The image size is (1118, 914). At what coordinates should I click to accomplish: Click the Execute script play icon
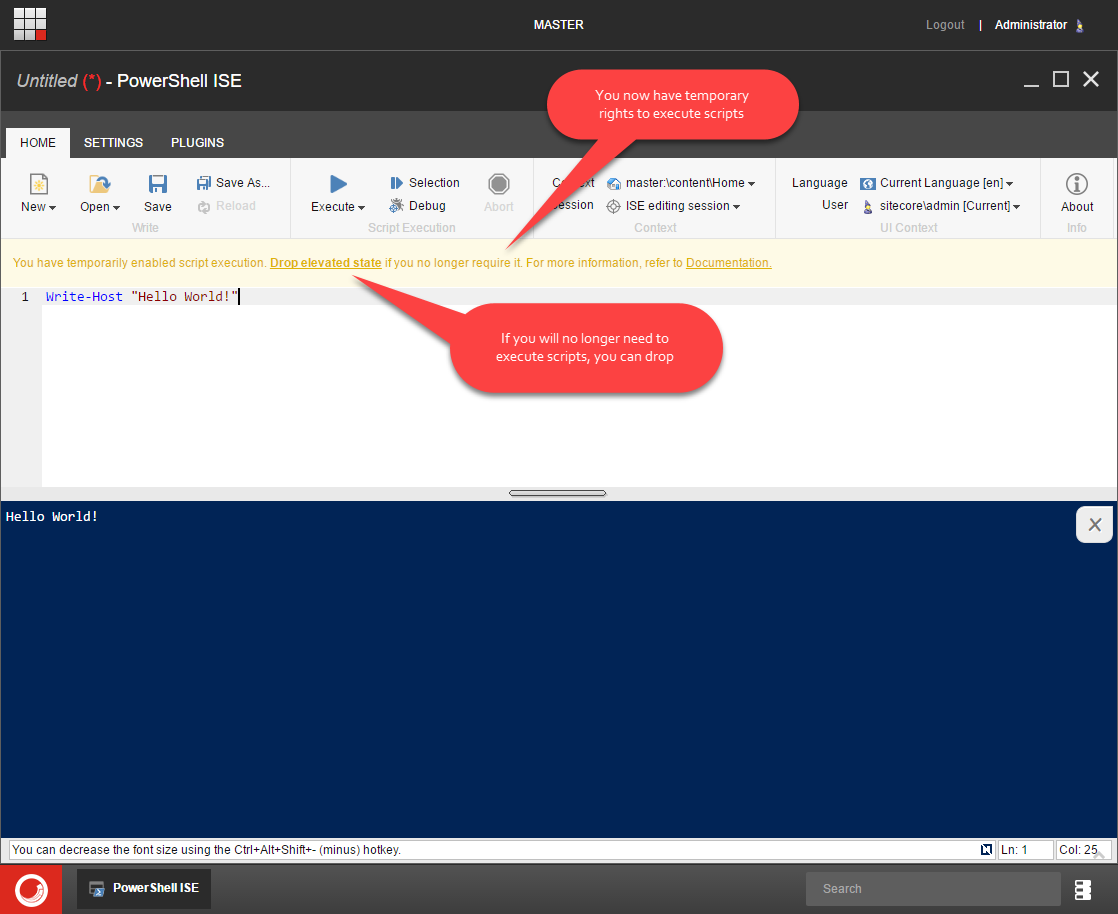[338, 184]
